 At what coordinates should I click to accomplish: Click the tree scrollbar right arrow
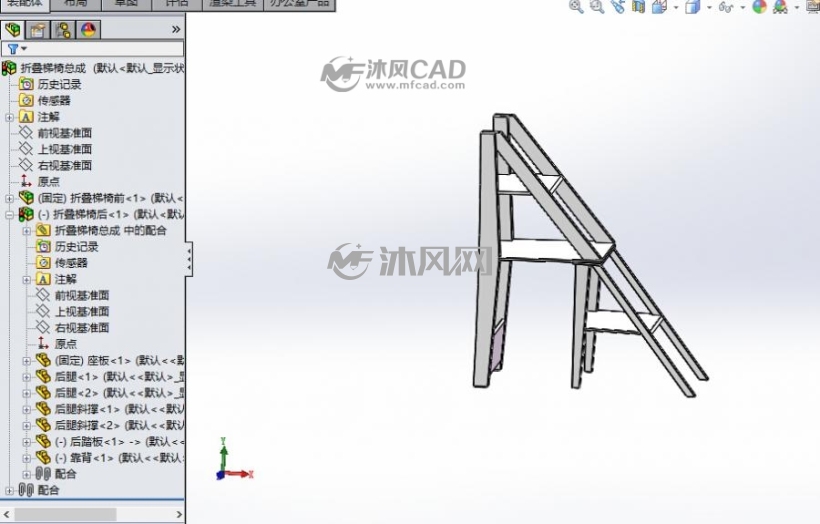coord(178,515)
